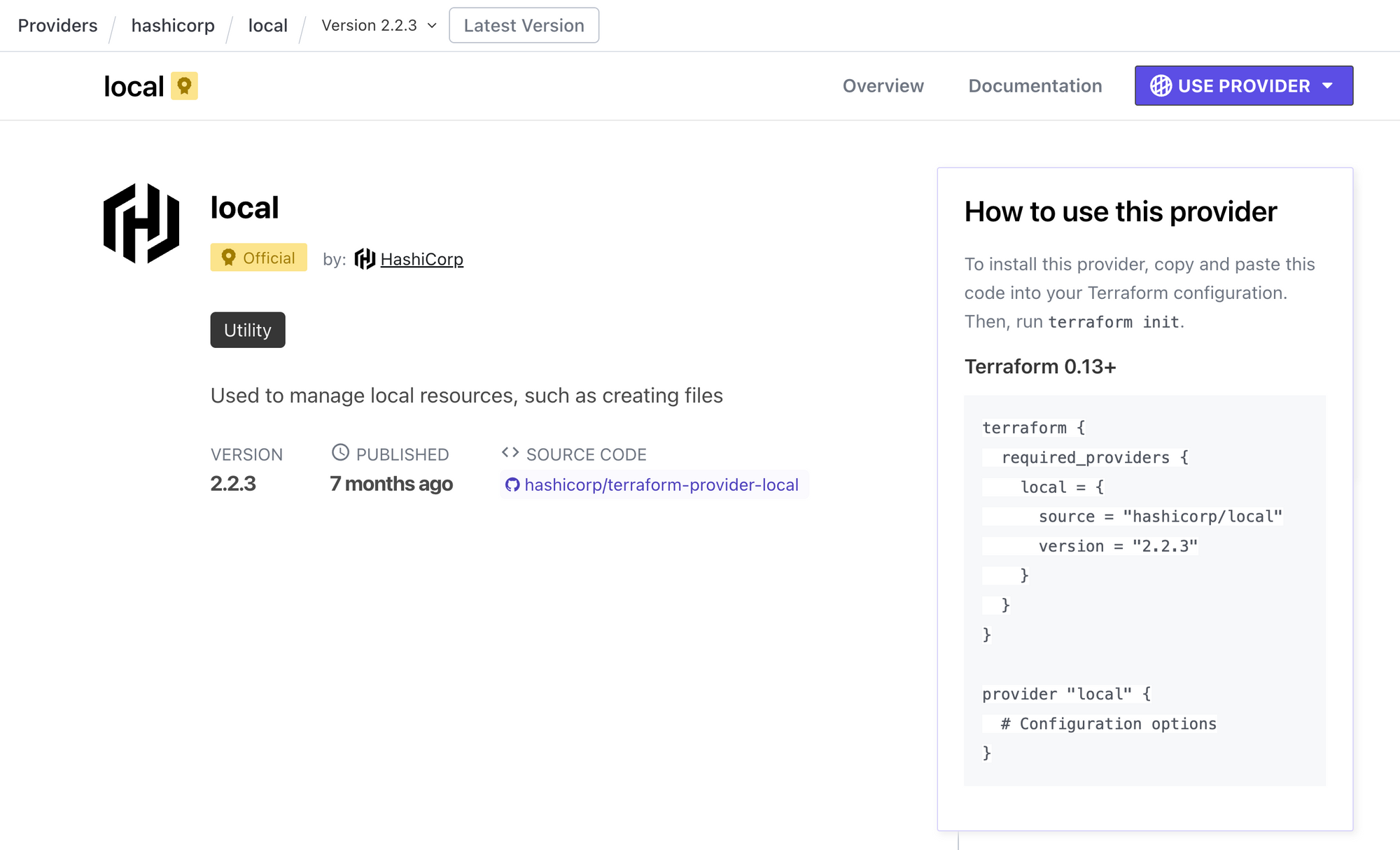Click the large HashiCorp logo
Image resolution: width=1400 pixels, height=850 pixels.
tap(141, 223)
